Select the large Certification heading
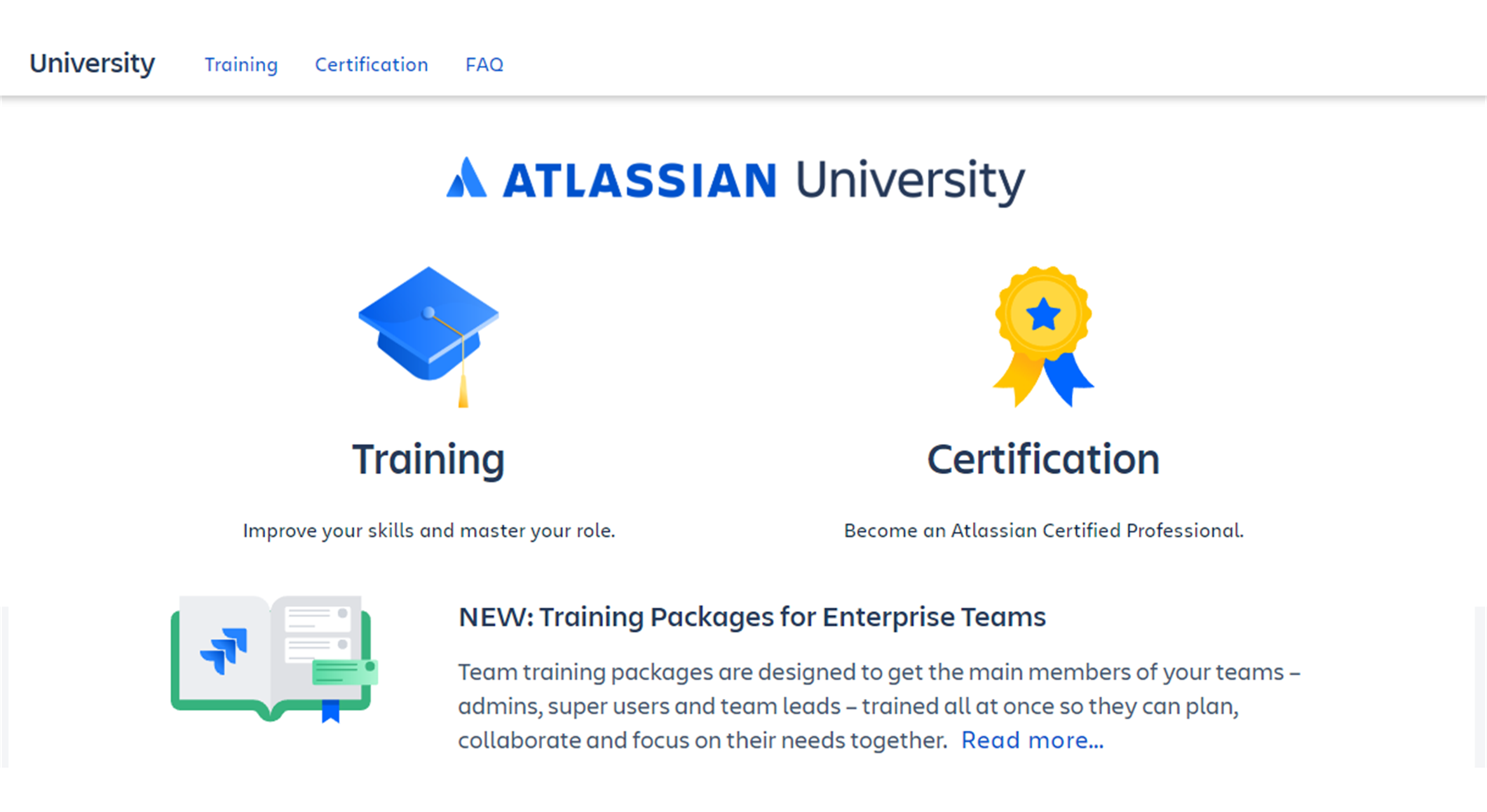1487x812 pixels. point(1043,459)
